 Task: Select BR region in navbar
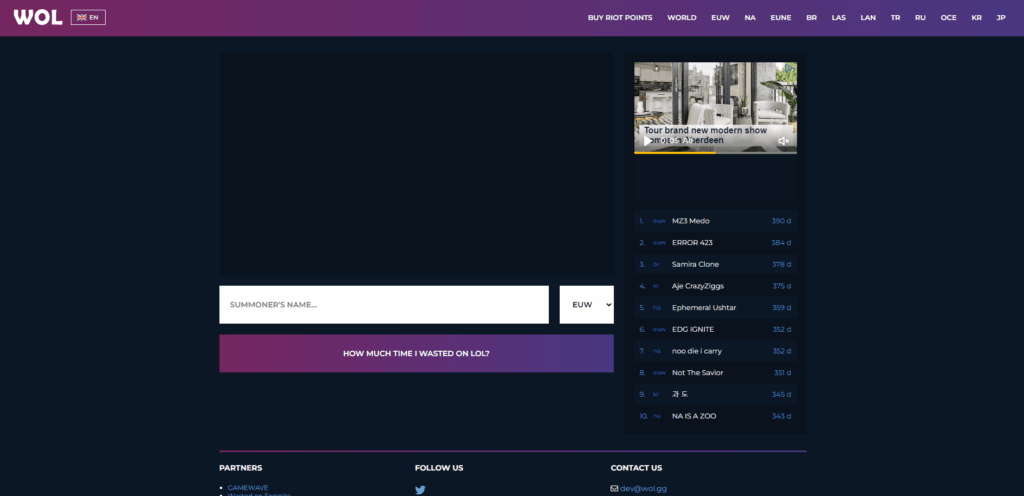811,18
